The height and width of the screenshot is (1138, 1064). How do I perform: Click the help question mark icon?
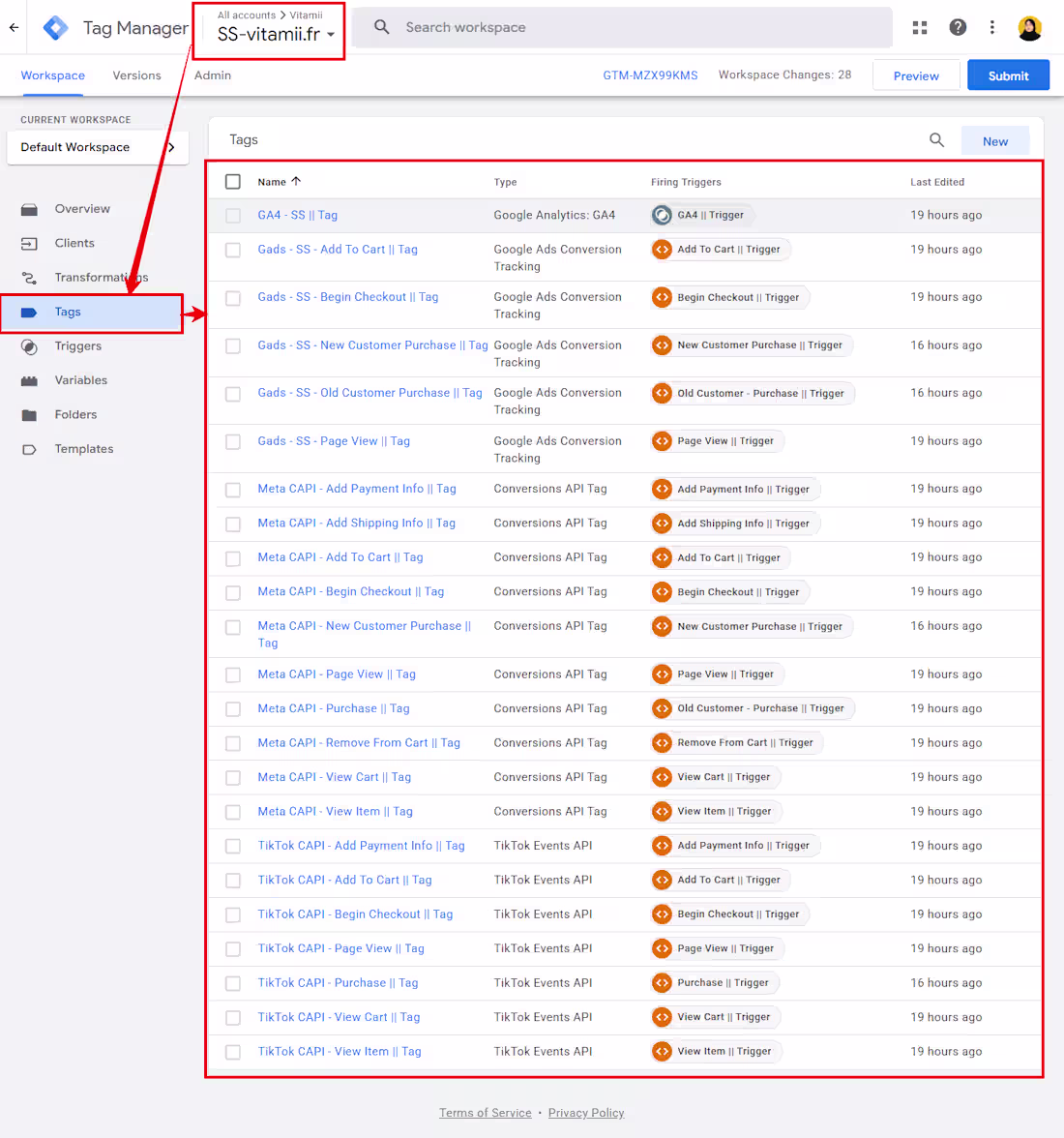tap(958, 27)
